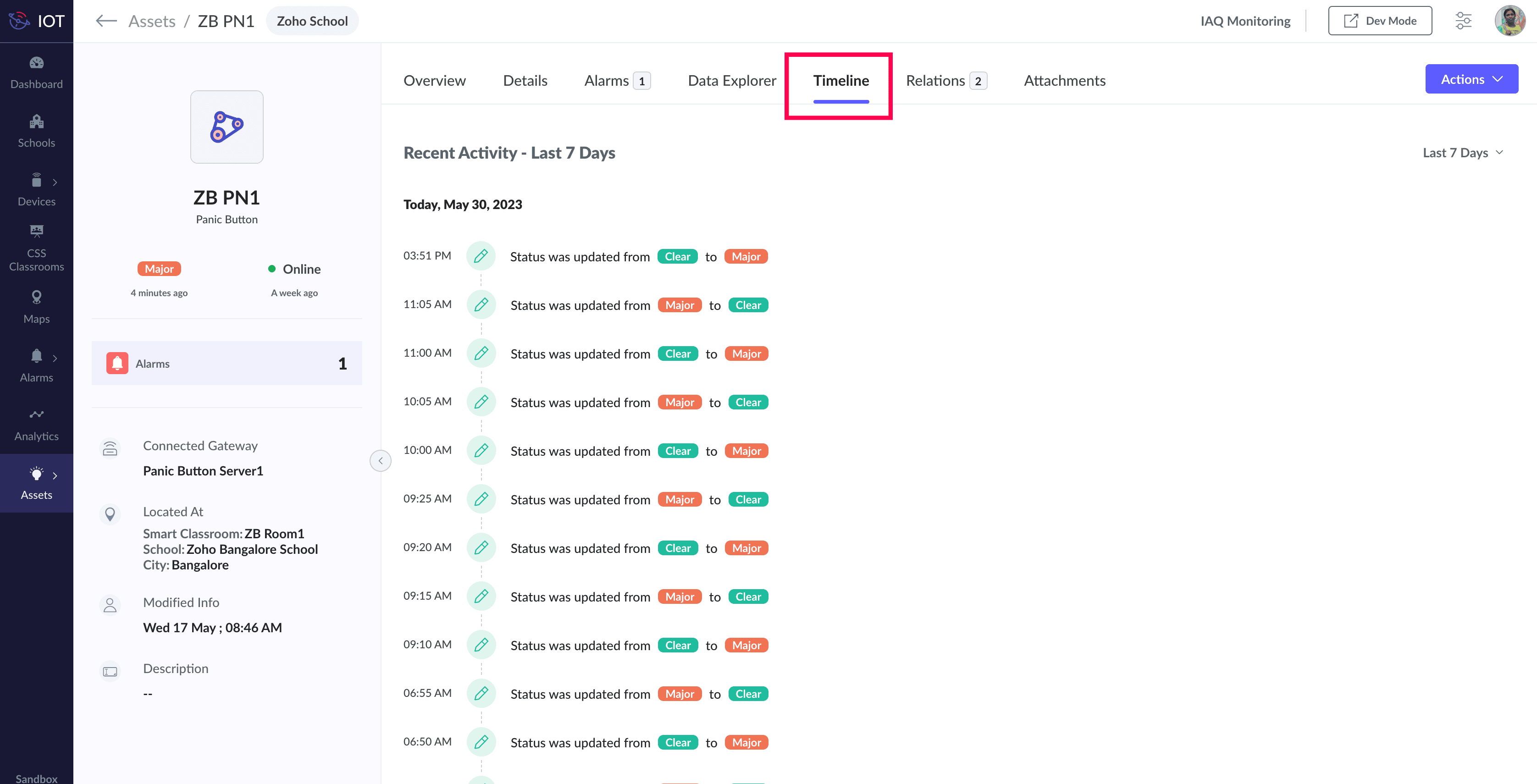Image resolution: width=1537 pixels, height=784 pixels.
Task: Open CSS Classrooms in sidebar
Action: pyautogui.click(x=36, y=248)
